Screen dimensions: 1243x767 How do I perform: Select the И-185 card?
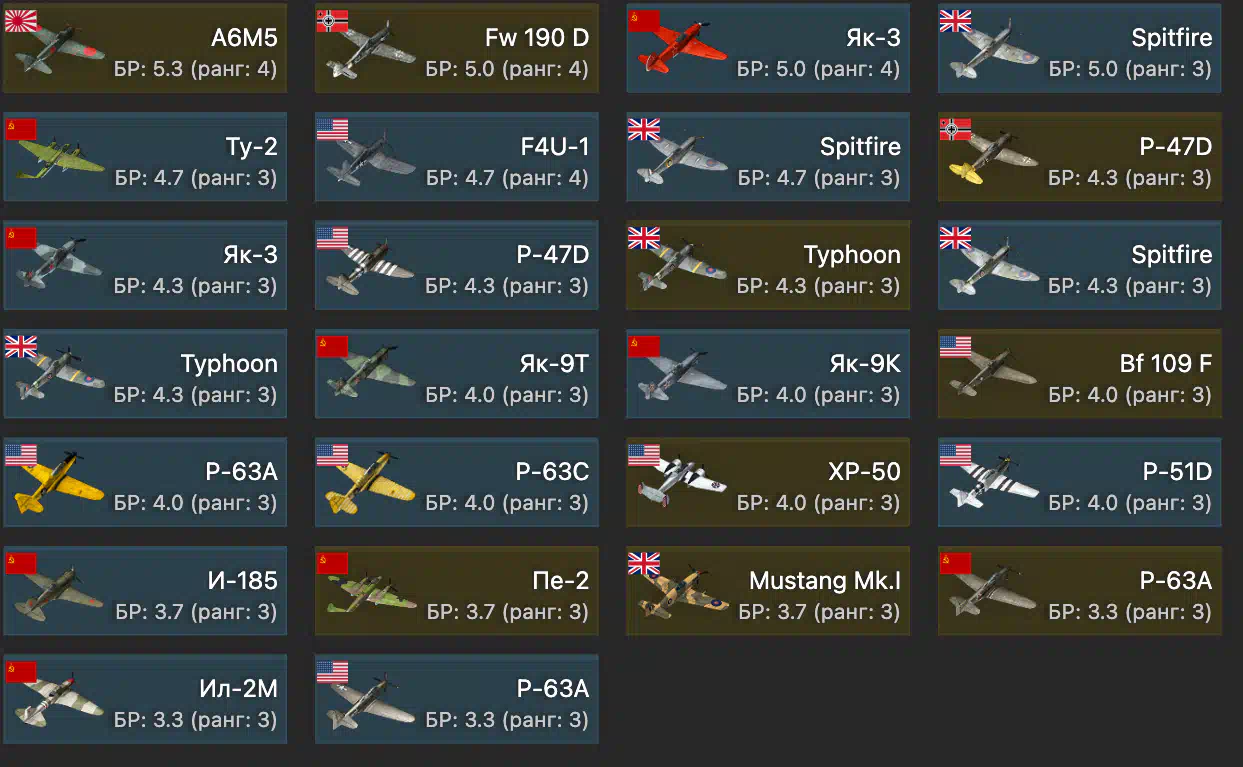145,590
